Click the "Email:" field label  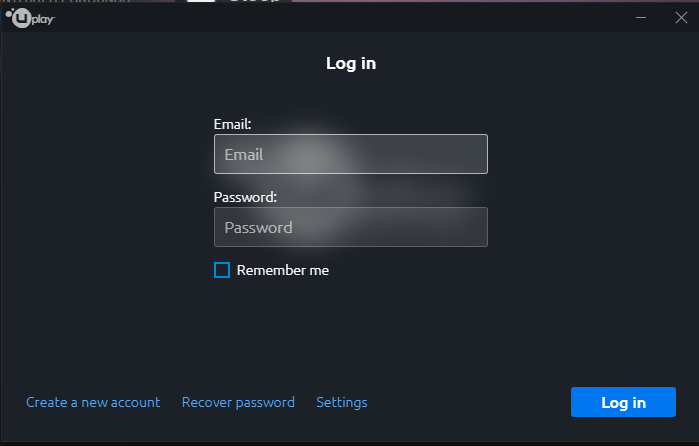(232, 124)
